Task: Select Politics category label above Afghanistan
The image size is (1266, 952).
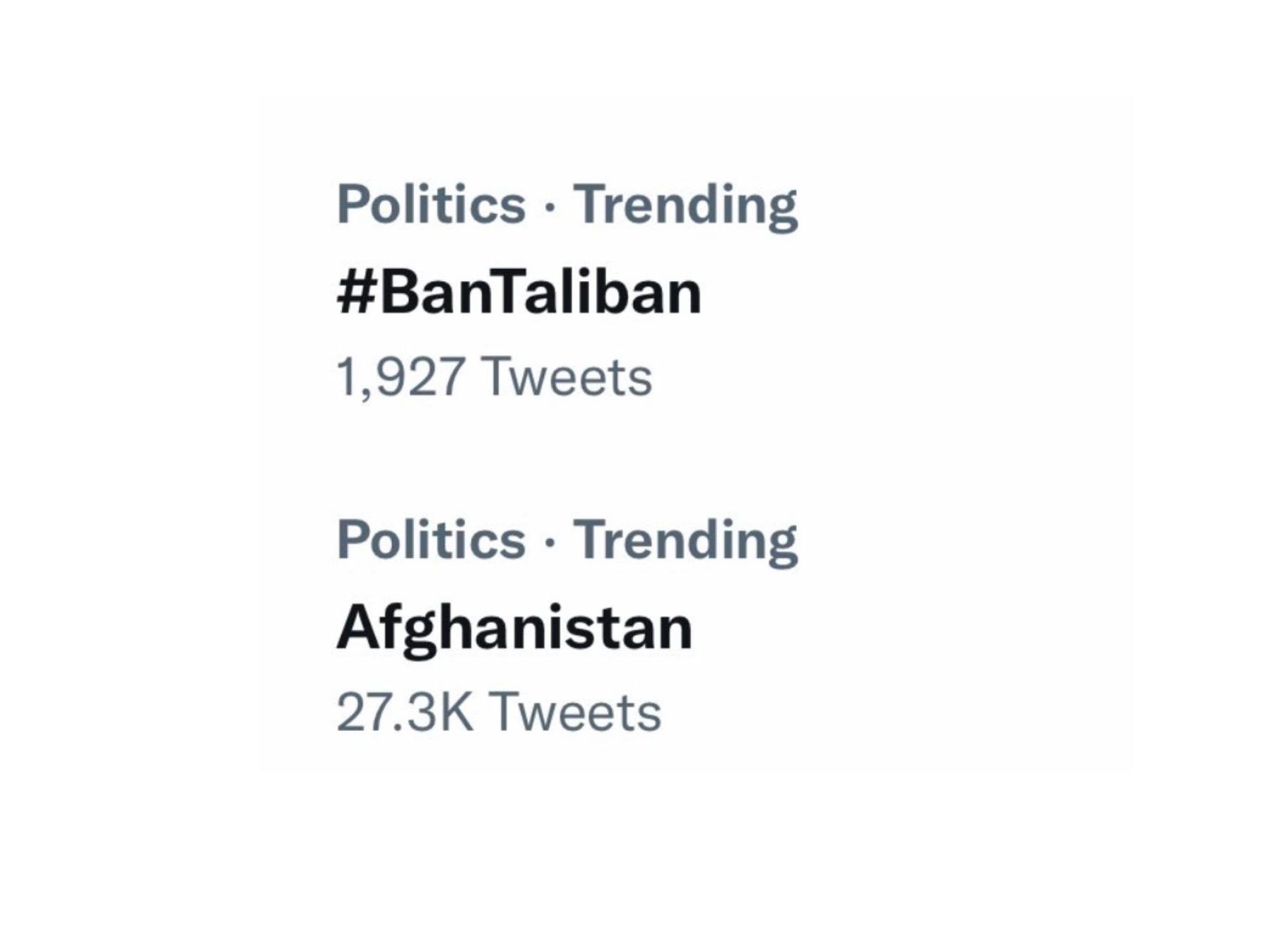Action: point(431,541)
